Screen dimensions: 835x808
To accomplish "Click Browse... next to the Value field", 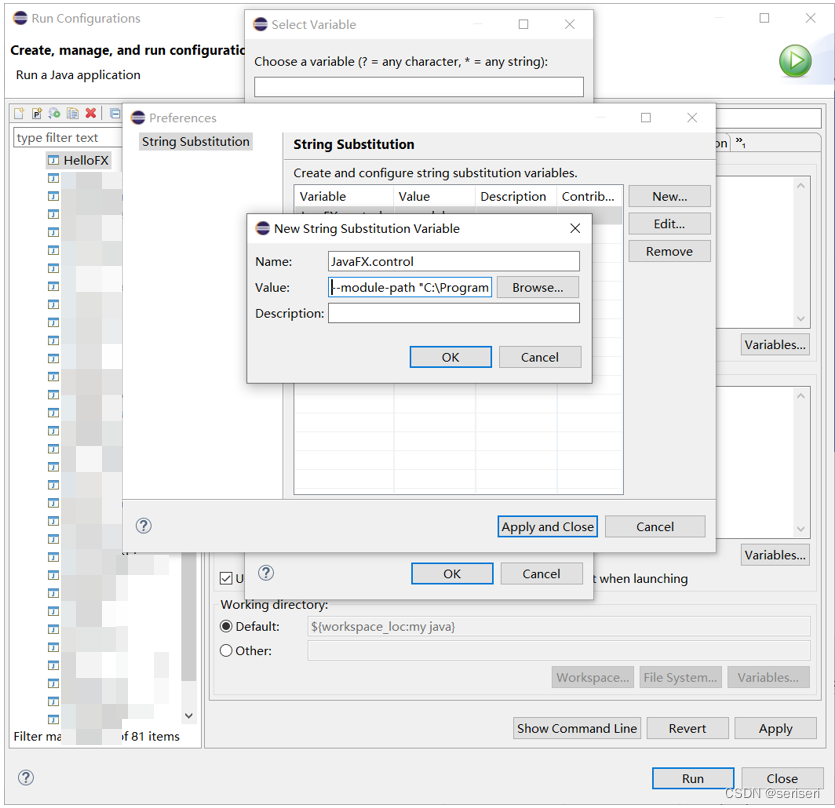I will pyautogui.click(x=538, y=288).
